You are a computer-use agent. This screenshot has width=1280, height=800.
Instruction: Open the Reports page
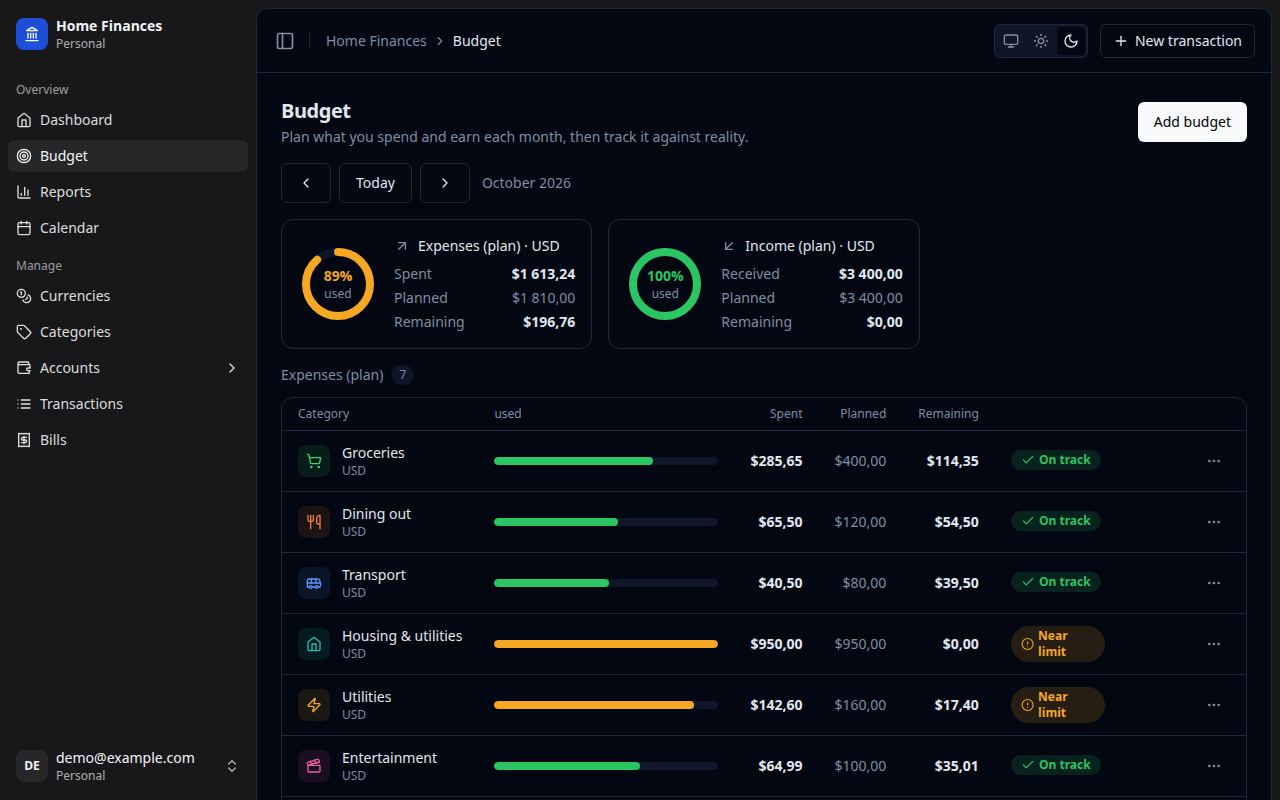[x=128, y=192]
